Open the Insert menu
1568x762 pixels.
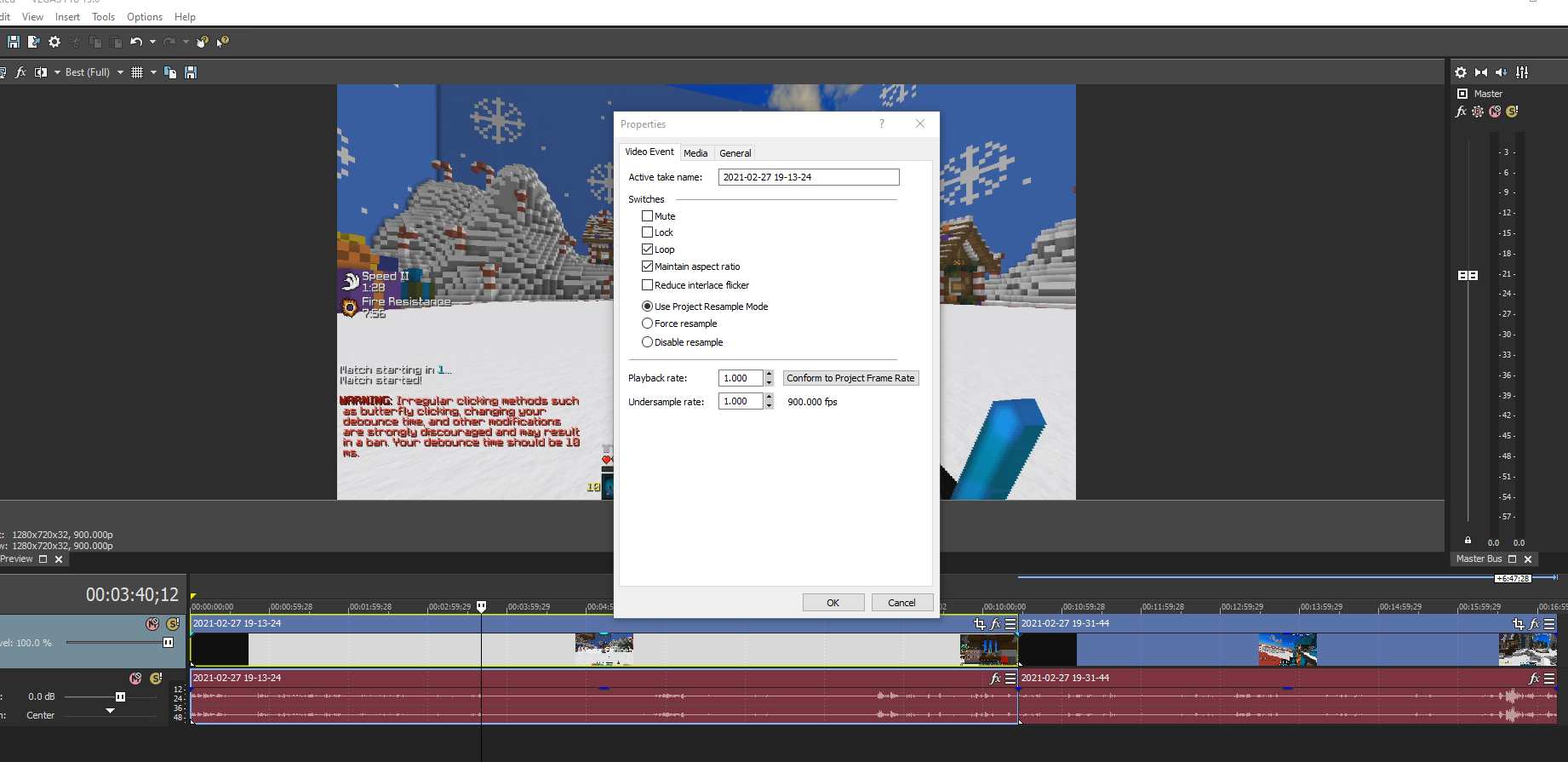67,17
